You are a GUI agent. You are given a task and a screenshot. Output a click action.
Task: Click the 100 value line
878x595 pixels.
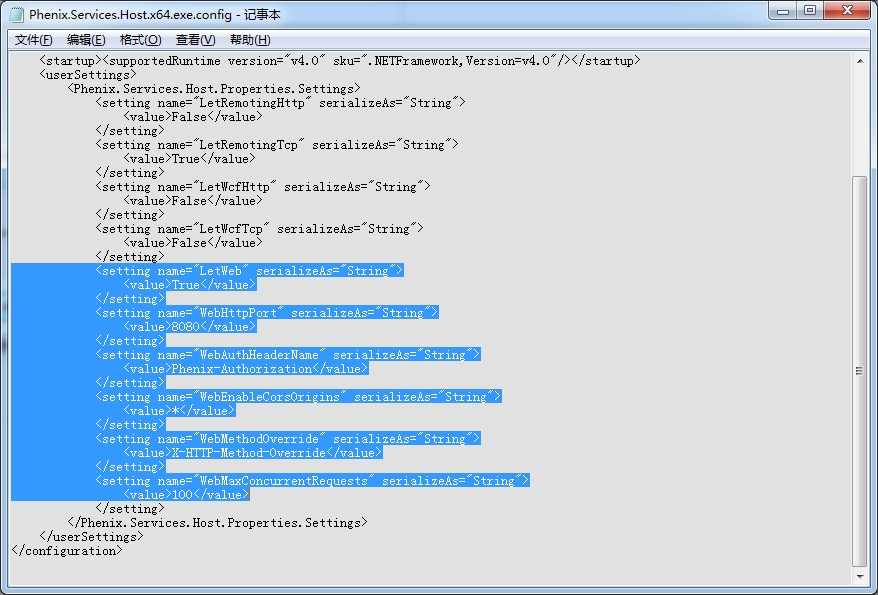[186, 494]
